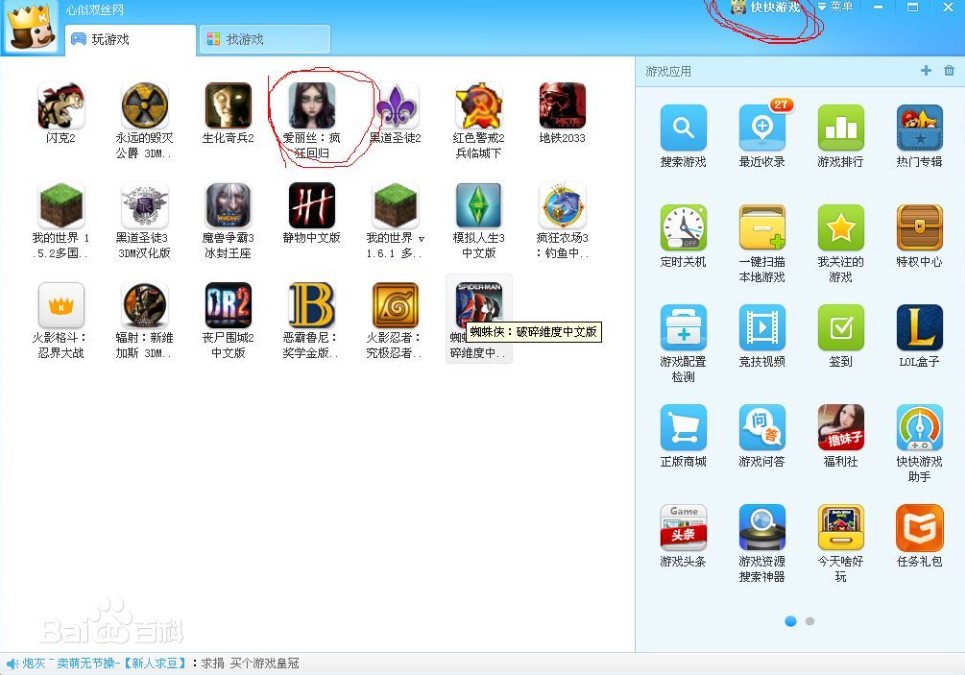Image resolution: width=965 pixels, height=675 pixels.
Task: Launch 魔兽争霸3冰封王座 game
Action: coord(228,206)
